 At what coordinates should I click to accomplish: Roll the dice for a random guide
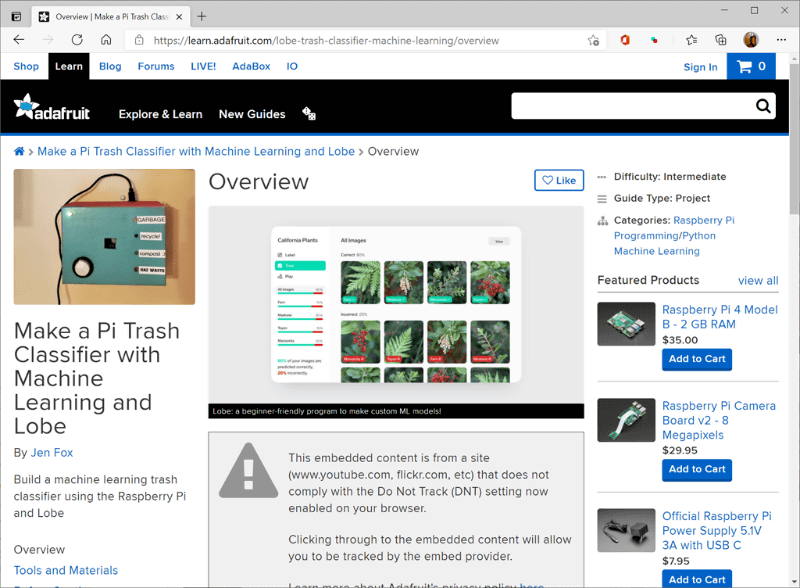click(309, 113)
